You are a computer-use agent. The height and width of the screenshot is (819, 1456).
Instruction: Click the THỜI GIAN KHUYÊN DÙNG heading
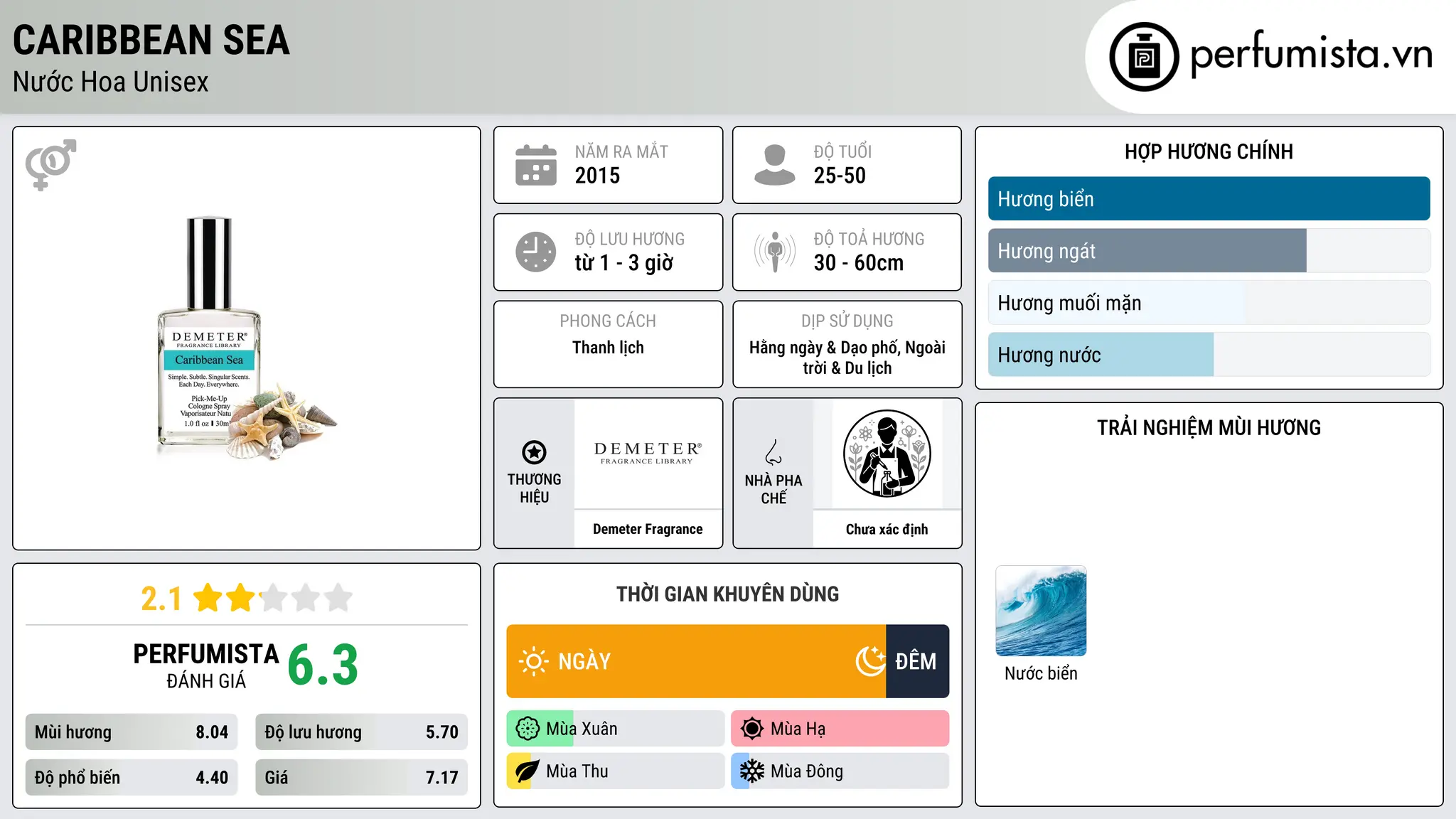click(x=727, y=594)
